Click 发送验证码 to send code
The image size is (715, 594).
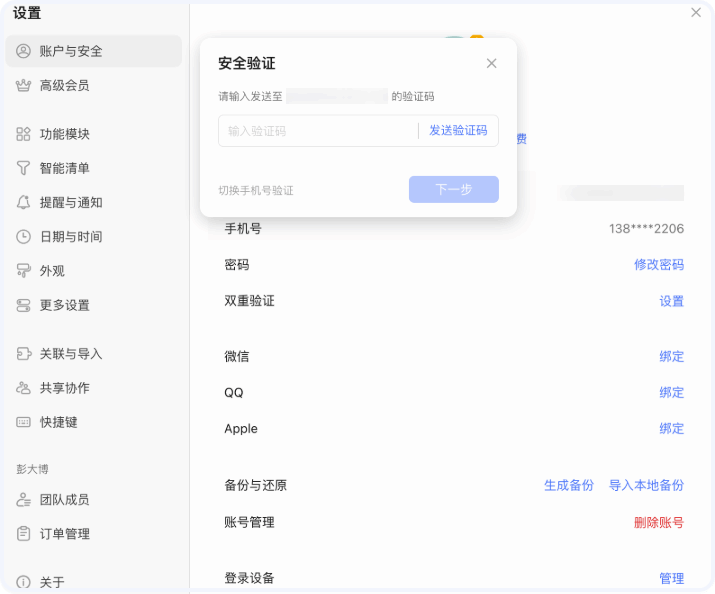click(458, 131)
